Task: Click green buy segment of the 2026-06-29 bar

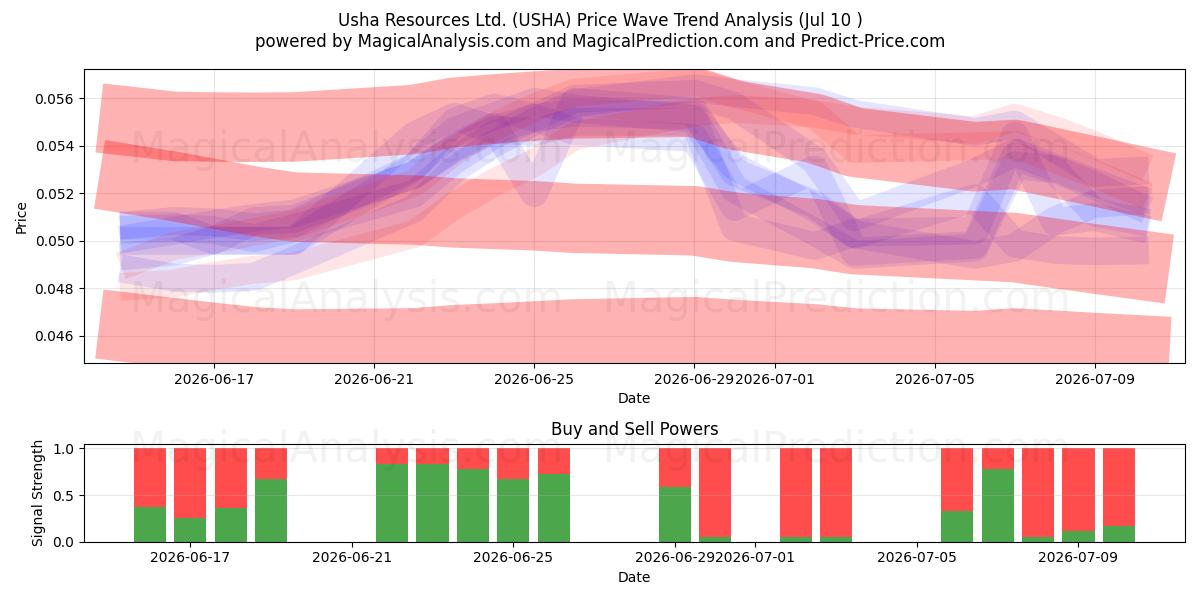Action: click(675, 514)
